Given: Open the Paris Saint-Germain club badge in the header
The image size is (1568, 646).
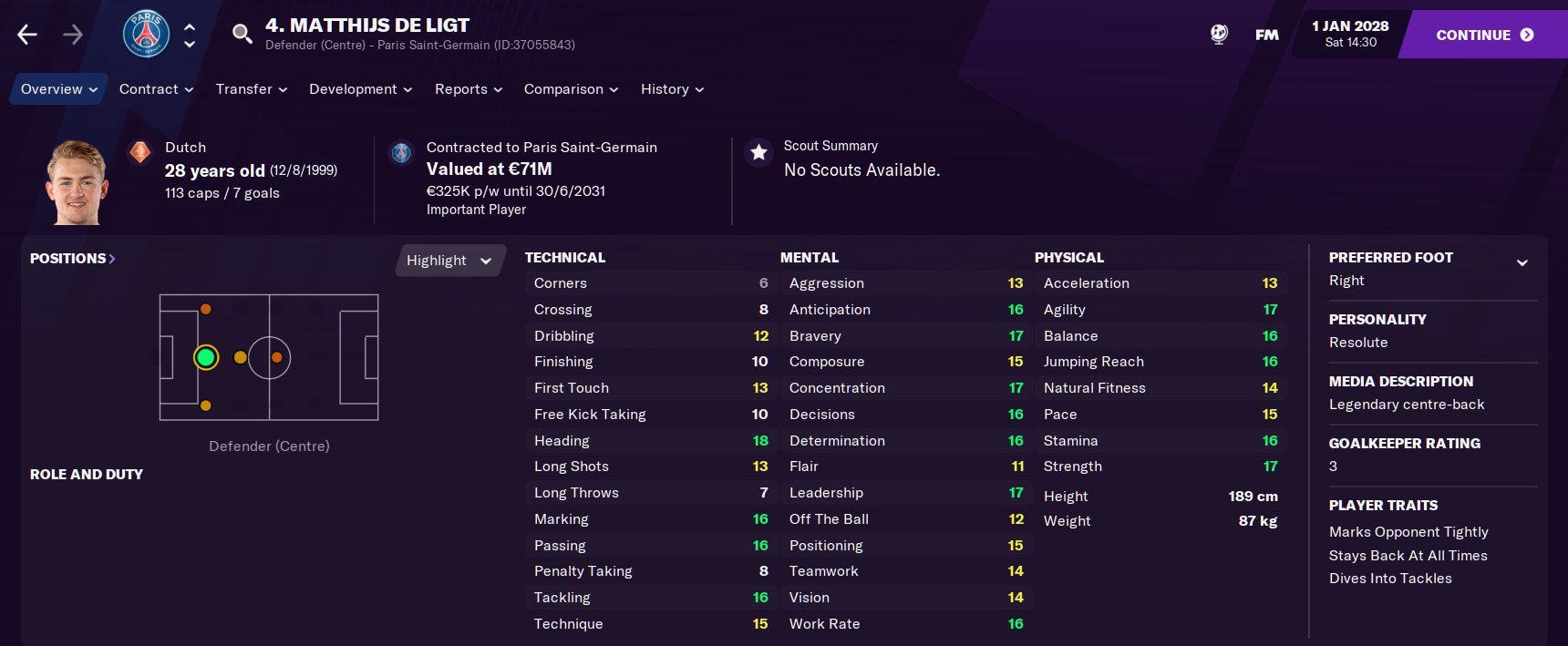Looking at the screenshot, I should 146,34.
